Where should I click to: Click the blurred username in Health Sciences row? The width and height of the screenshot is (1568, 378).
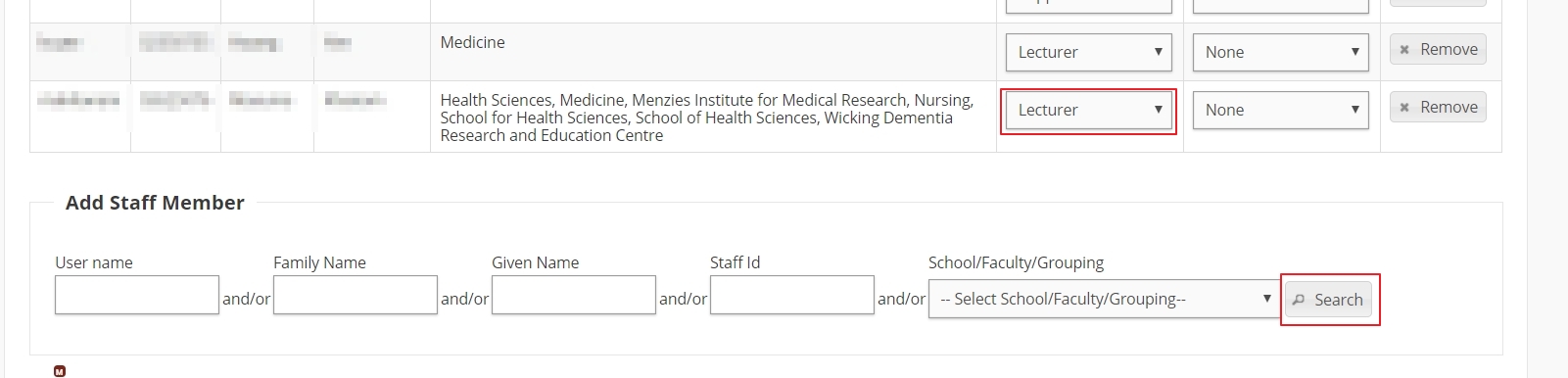78,100
